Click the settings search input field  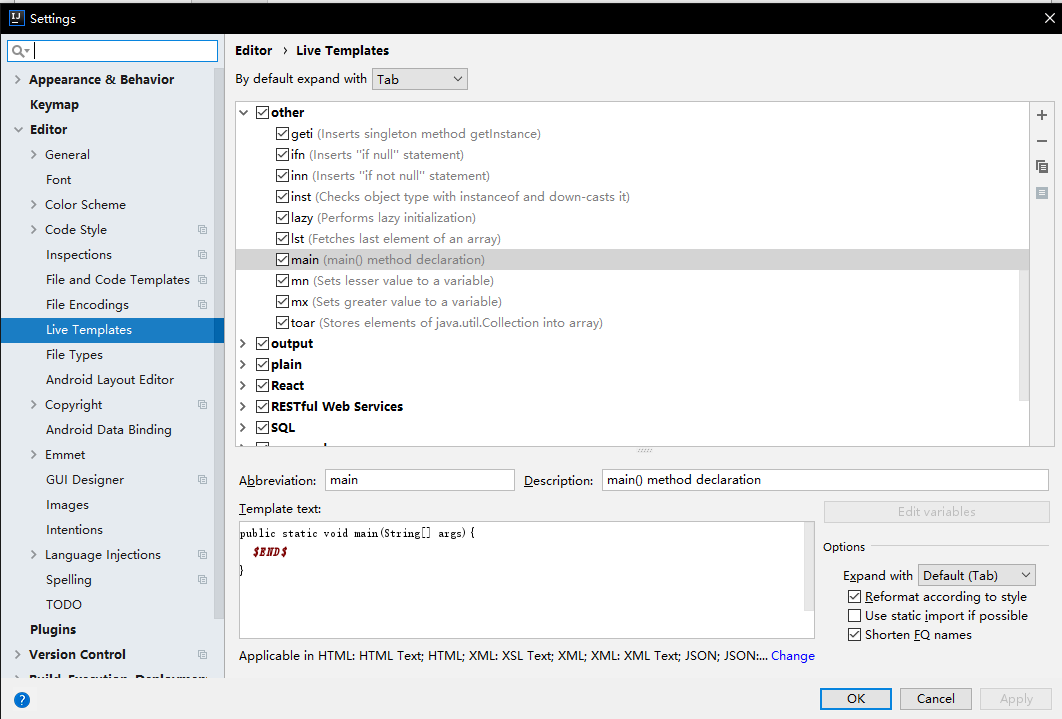click(112, 51)
